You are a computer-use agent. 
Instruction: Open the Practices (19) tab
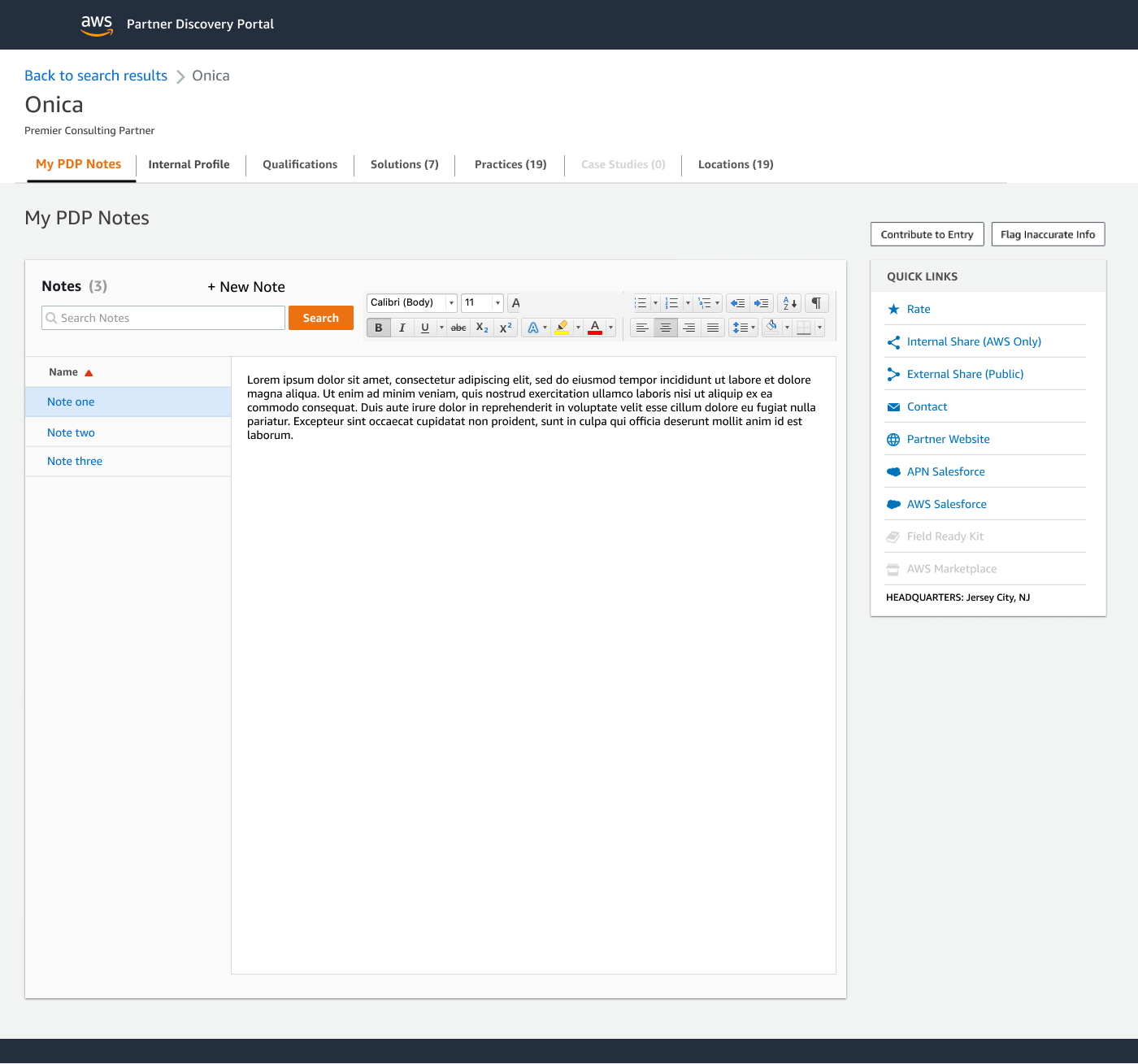click(x=510, y=164)
